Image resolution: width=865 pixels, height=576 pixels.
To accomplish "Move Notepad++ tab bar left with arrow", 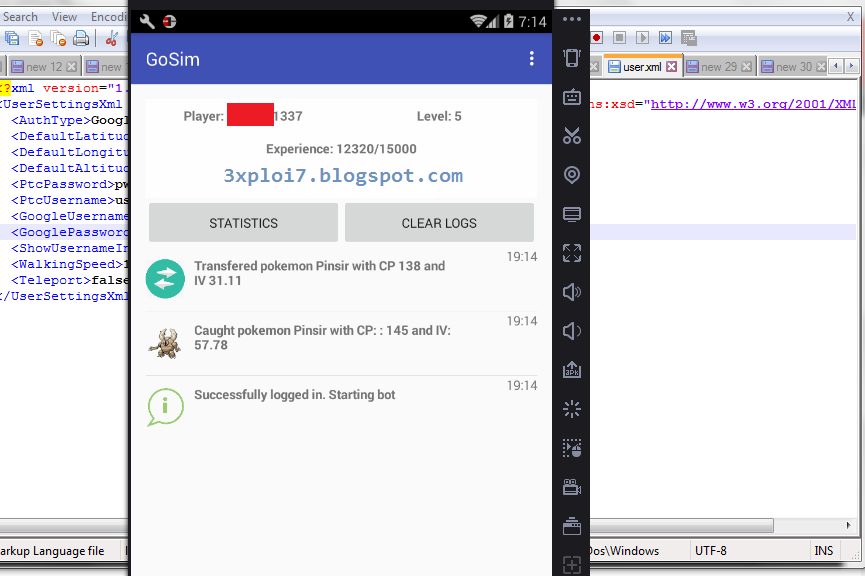I will tap(837, 66).
